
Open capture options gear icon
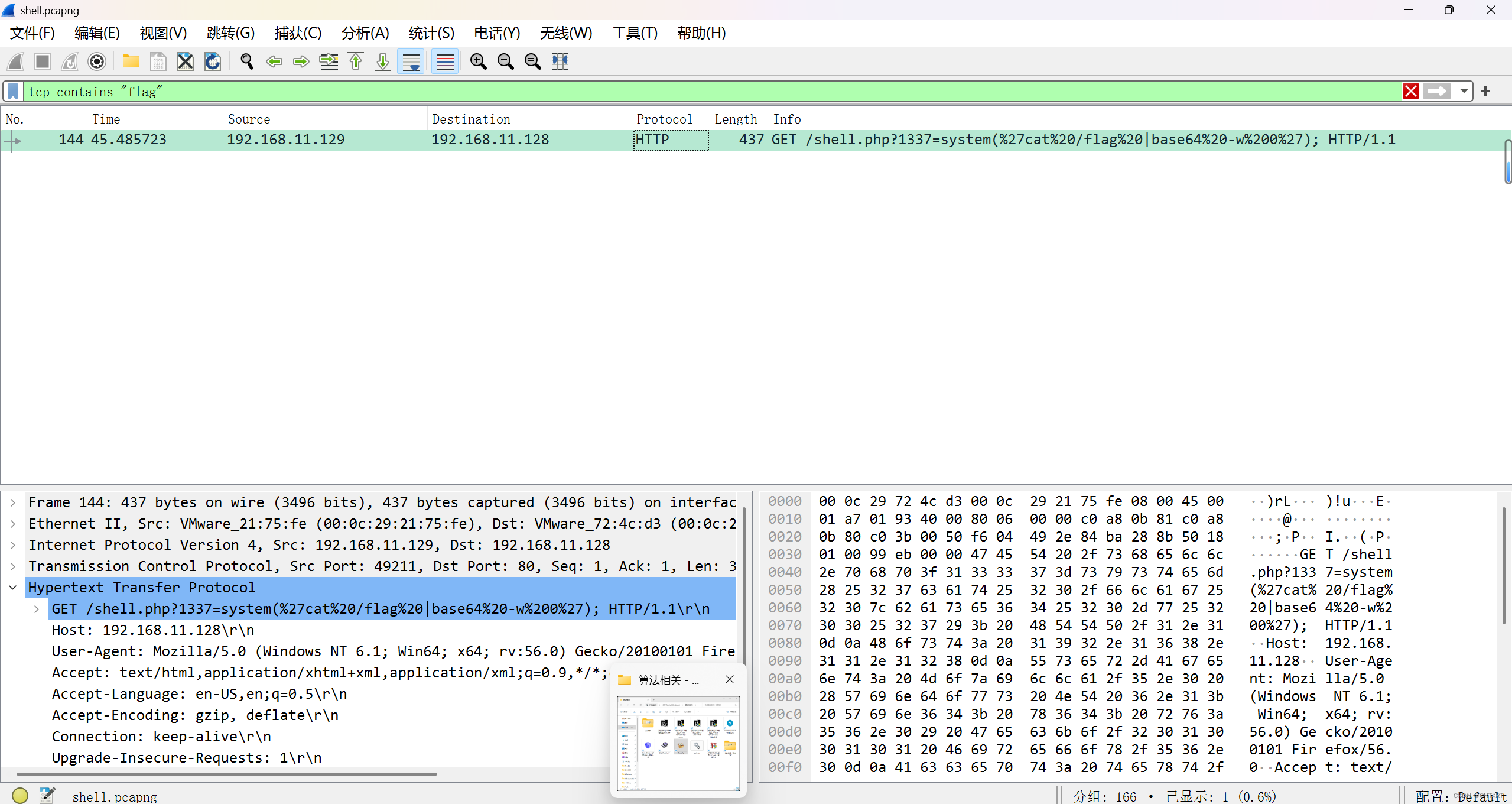(x=97, y=61)
